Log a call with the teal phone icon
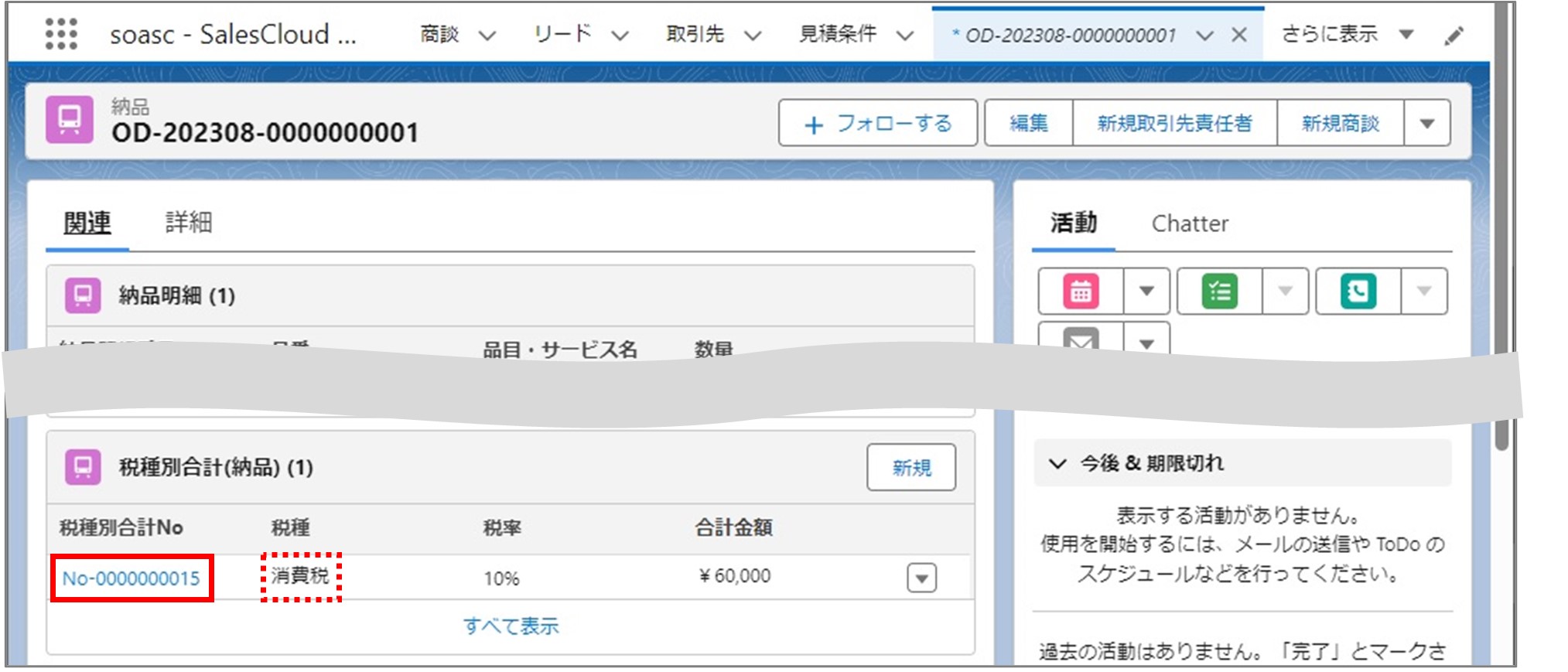Viewport: 1568px width, 672px height. (x=1358, y=292)
